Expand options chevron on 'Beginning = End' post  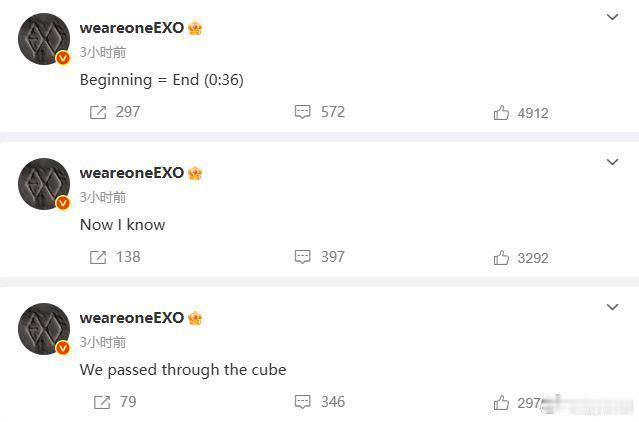pyautogui.click(x=613, y=17)
